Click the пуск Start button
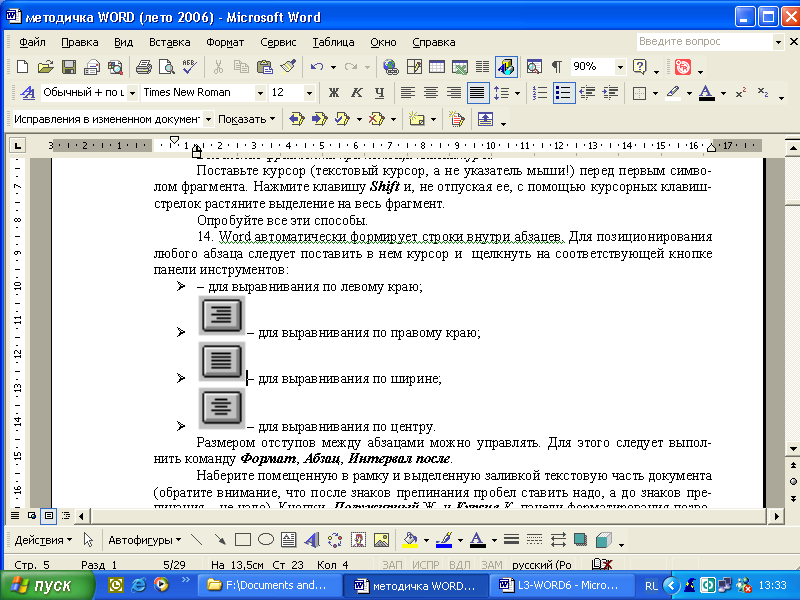This screenshot has height=600, width=800. click(47, 585)
